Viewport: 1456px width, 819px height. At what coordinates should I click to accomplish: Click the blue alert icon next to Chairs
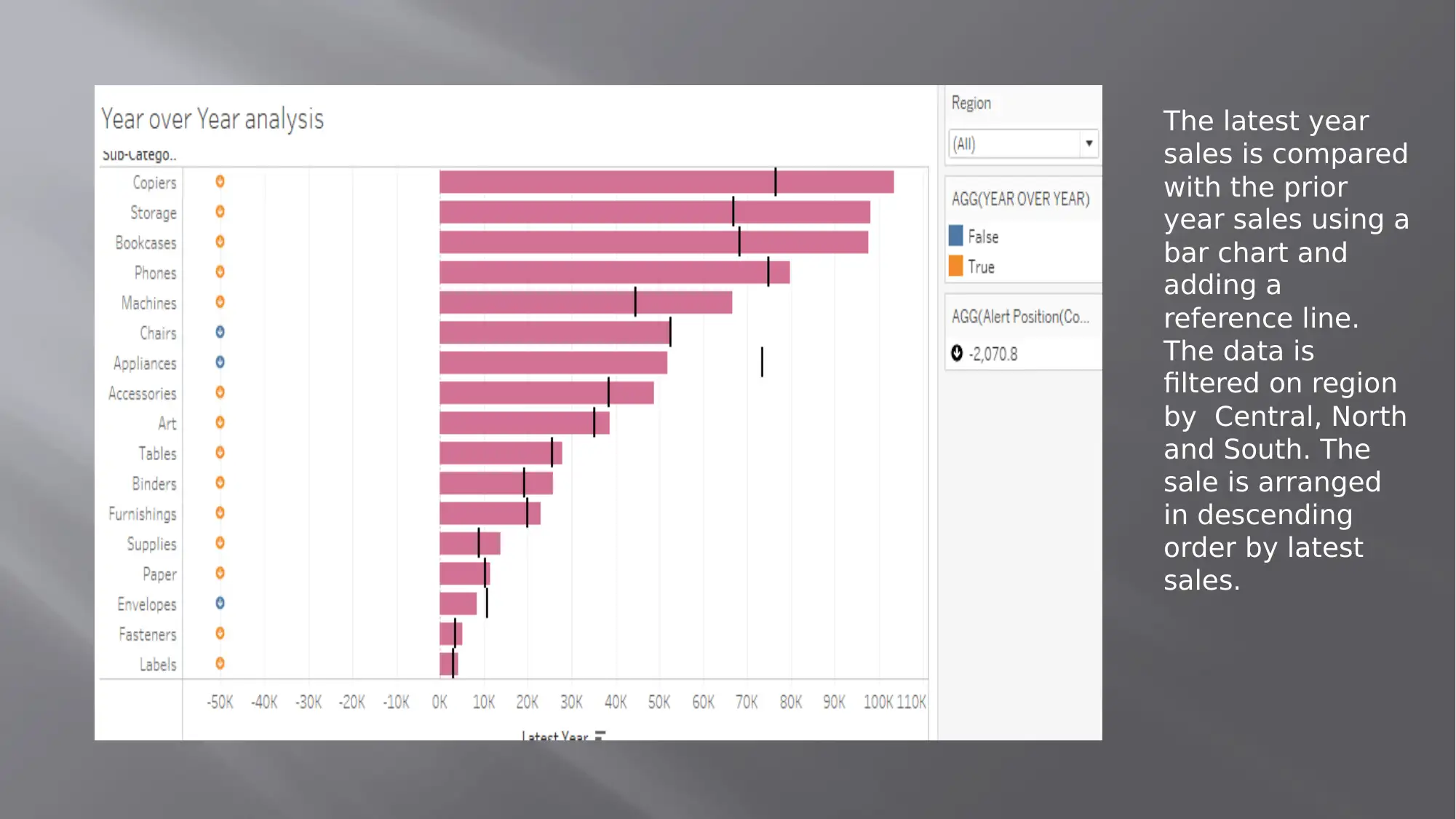point(220,333)
